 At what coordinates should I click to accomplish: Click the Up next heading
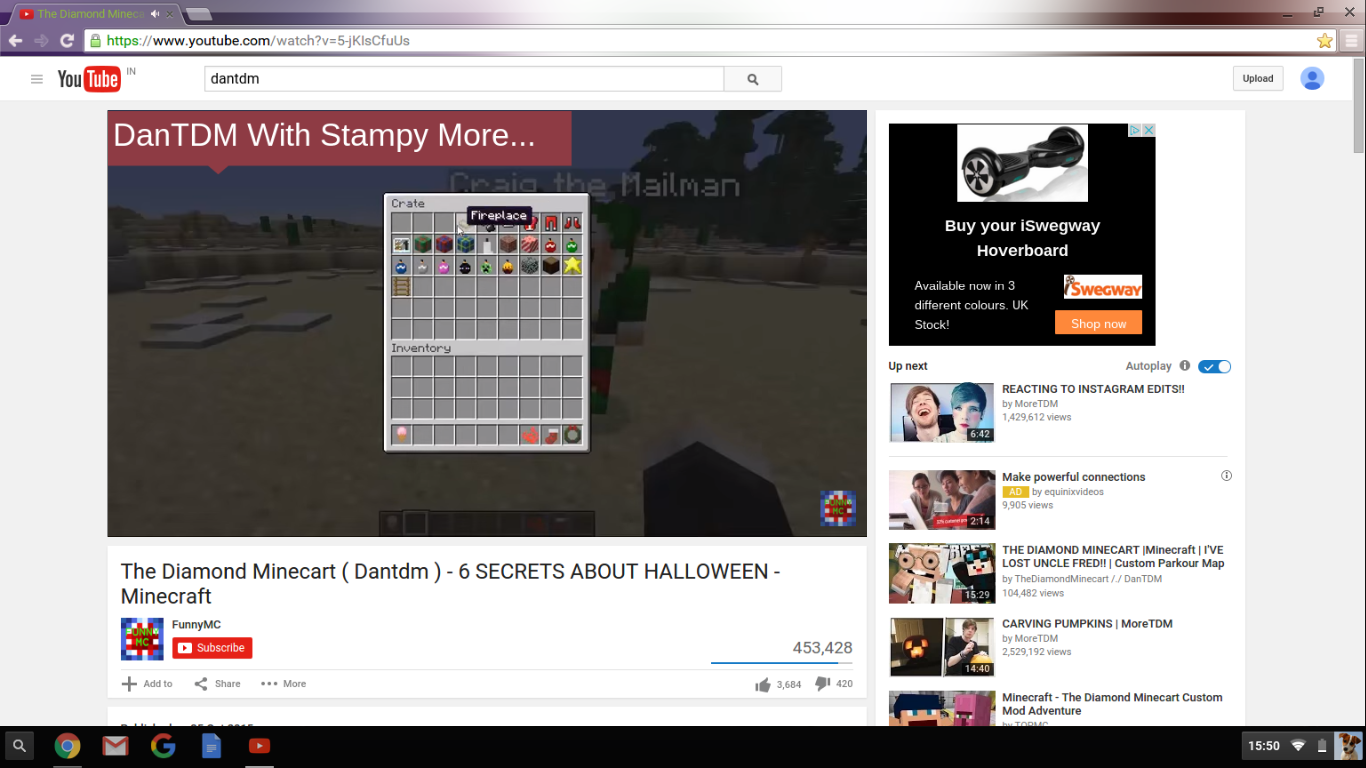(908, 366)
